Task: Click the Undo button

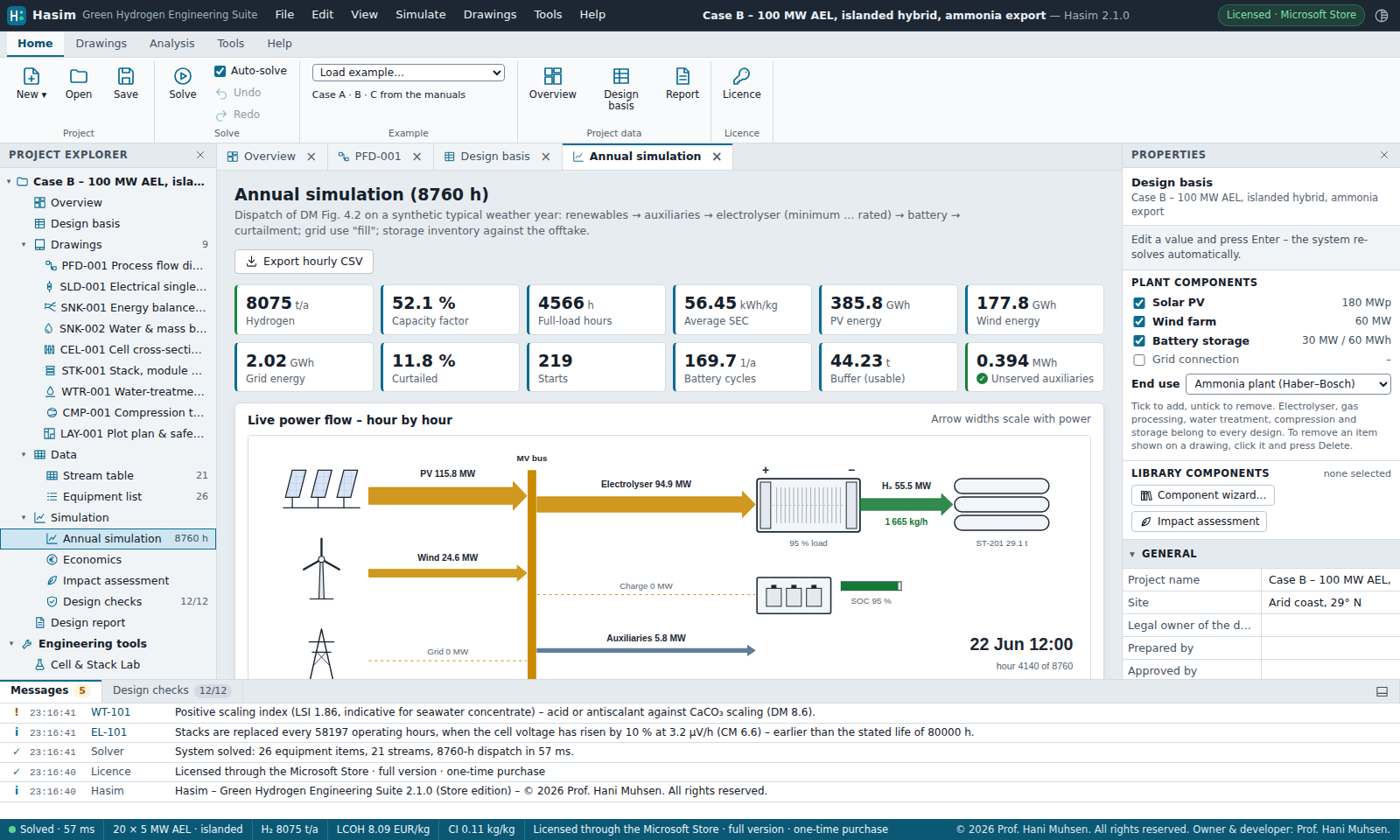Action: click(x=239, y=93)
